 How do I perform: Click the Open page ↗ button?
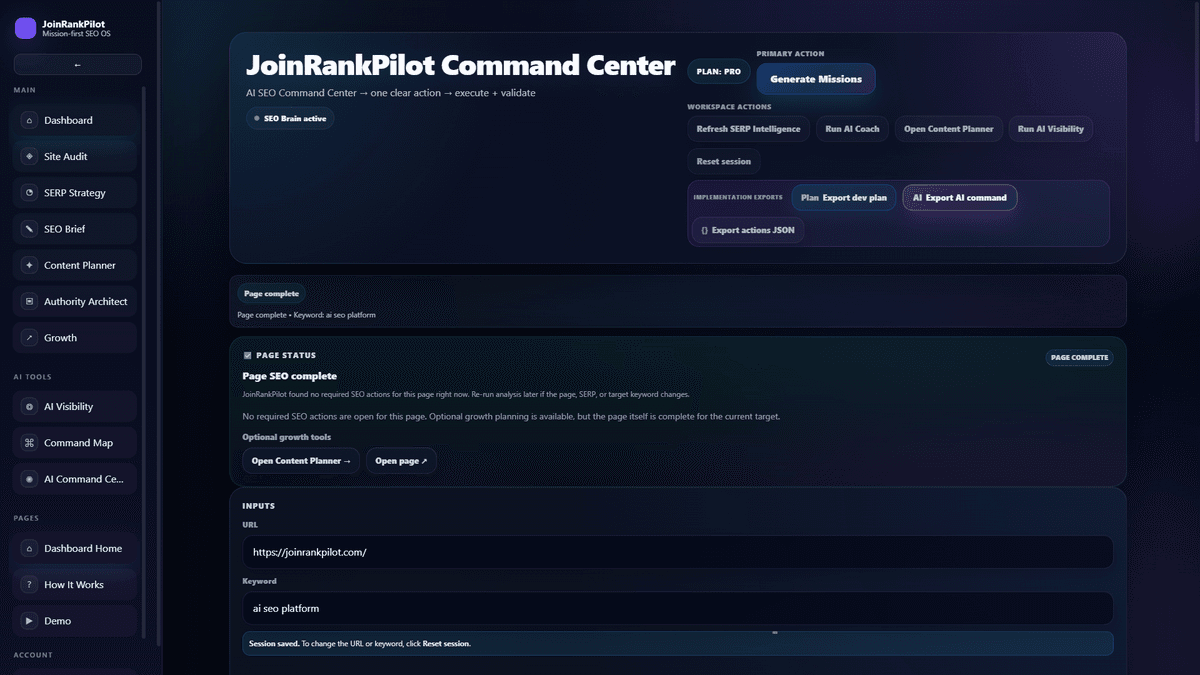[401, 461]
